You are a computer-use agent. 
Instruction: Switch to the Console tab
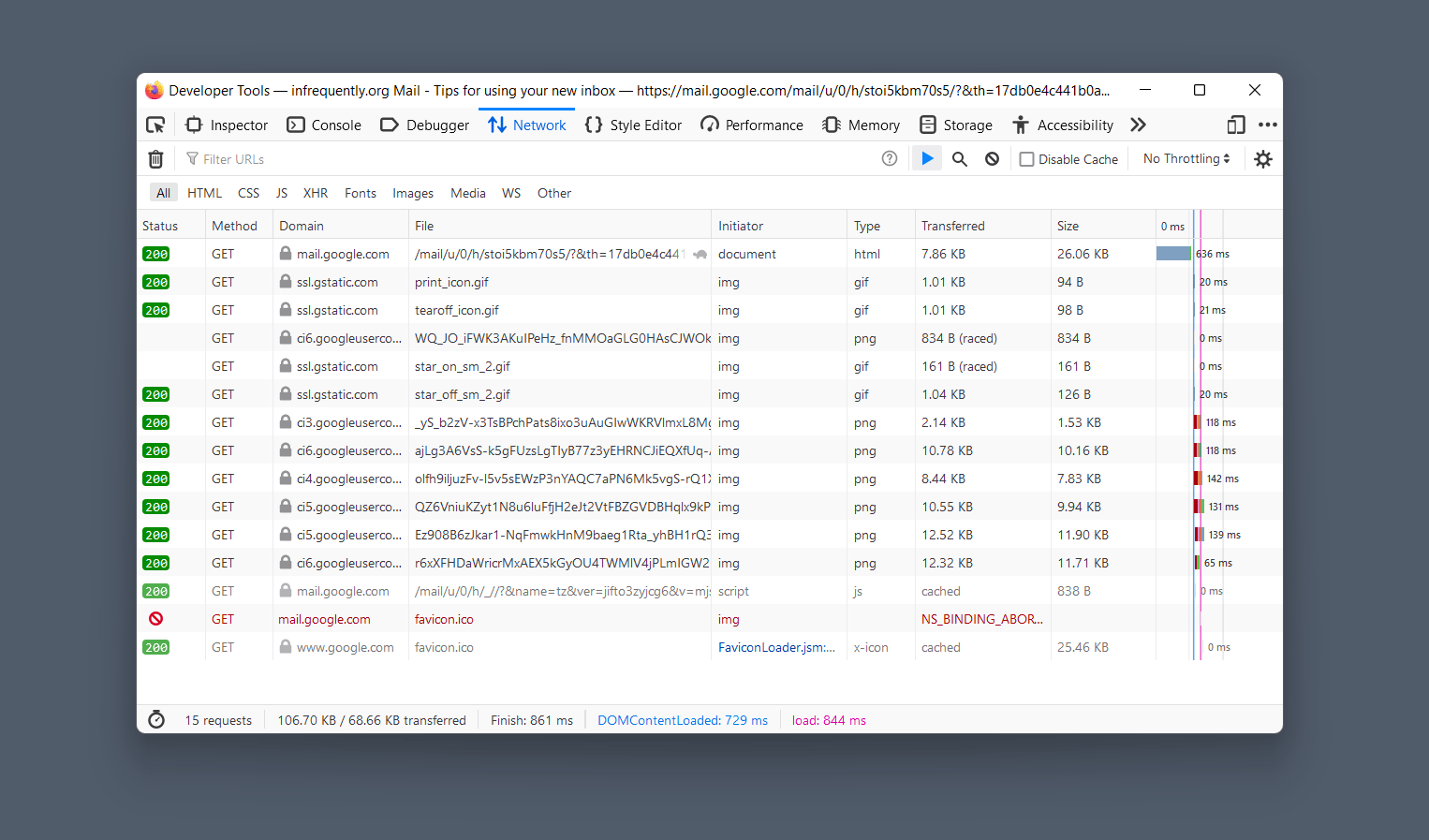pos(324,125)
